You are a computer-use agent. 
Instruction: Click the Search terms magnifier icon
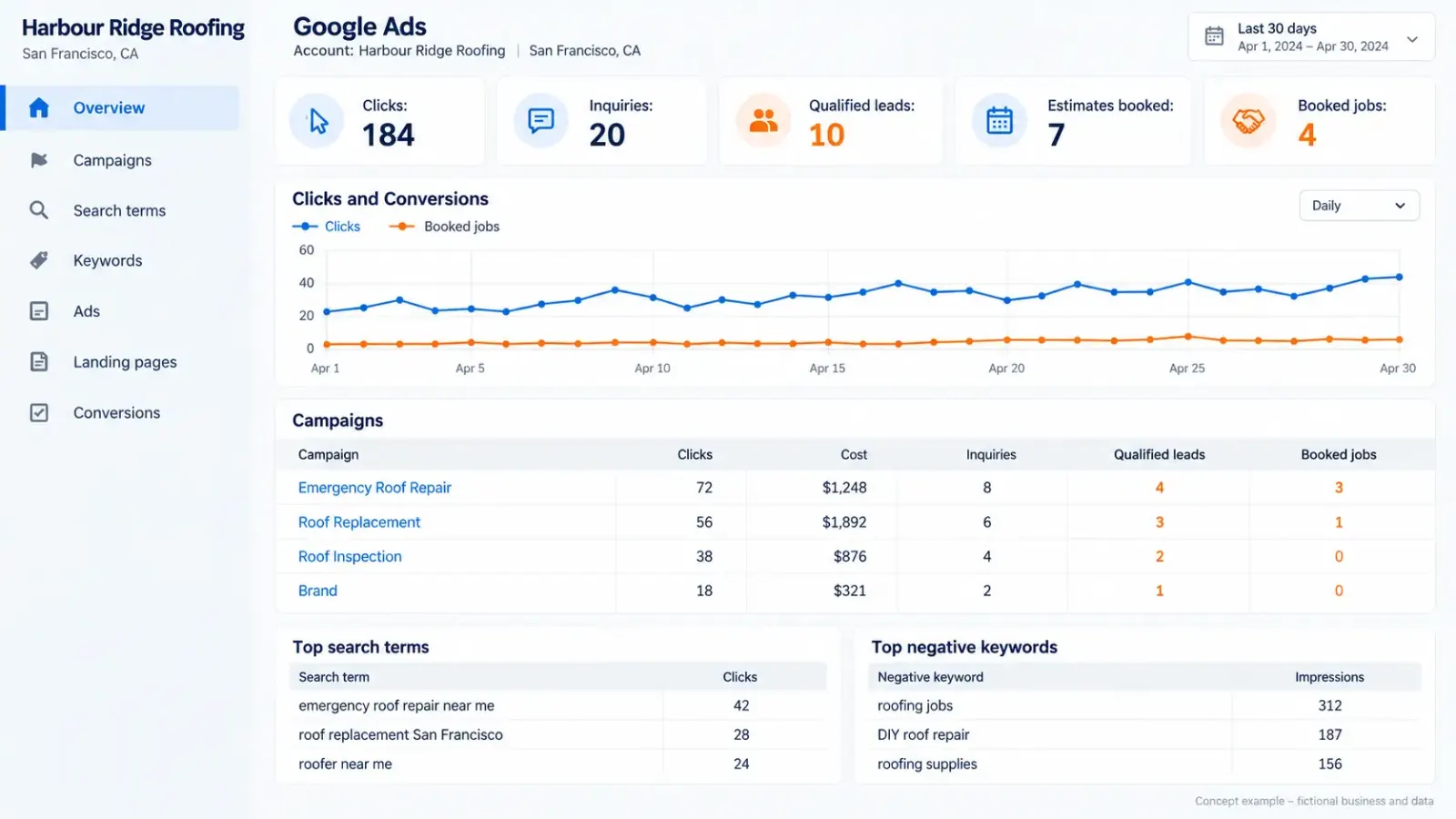[x=38, y=210]
